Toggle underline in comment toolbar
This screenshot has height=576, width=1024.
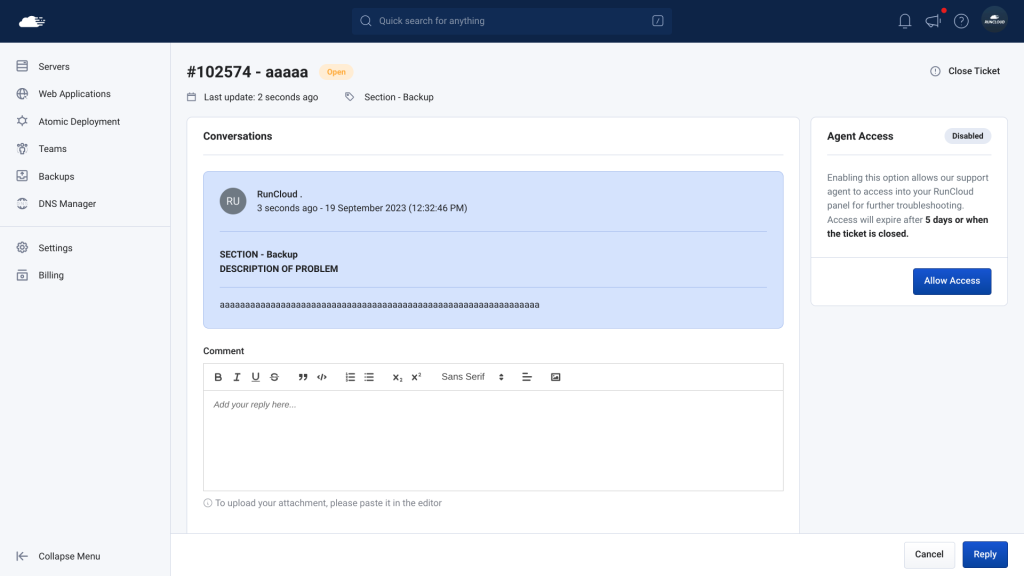pyautogui.click(x=255, y=377)
